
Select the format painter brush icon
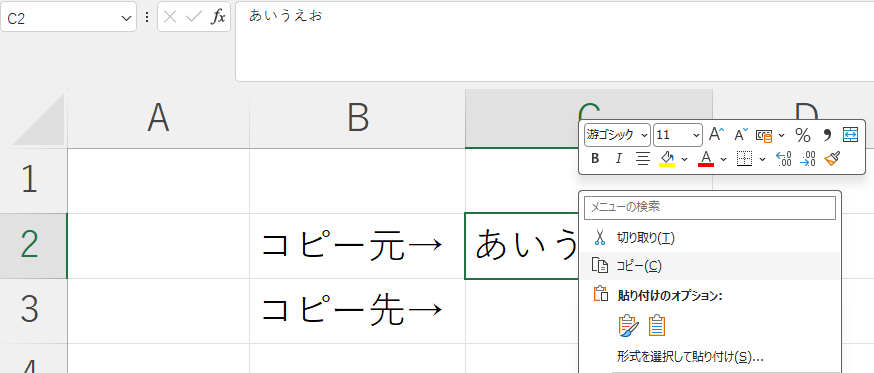click(x=832, y=159)
